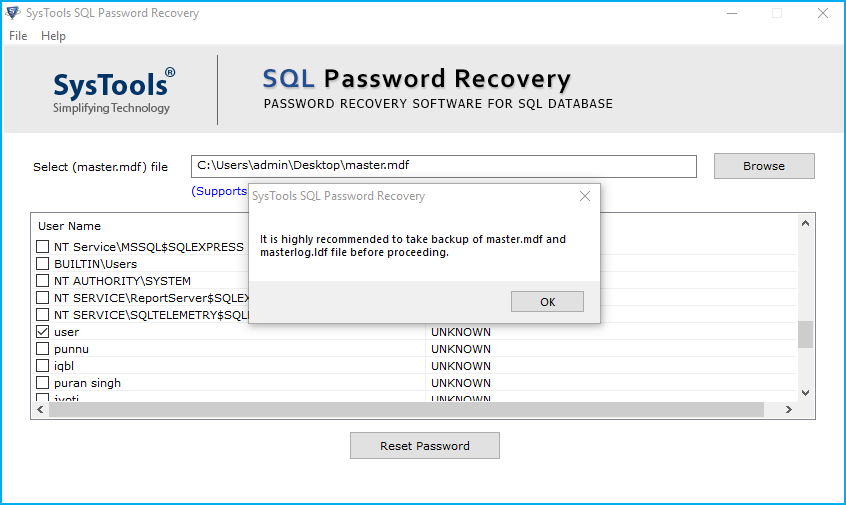Click the horizontal scrollbar thumb
The width and height of the screenshot is (846, 505).
click(406, 410)
